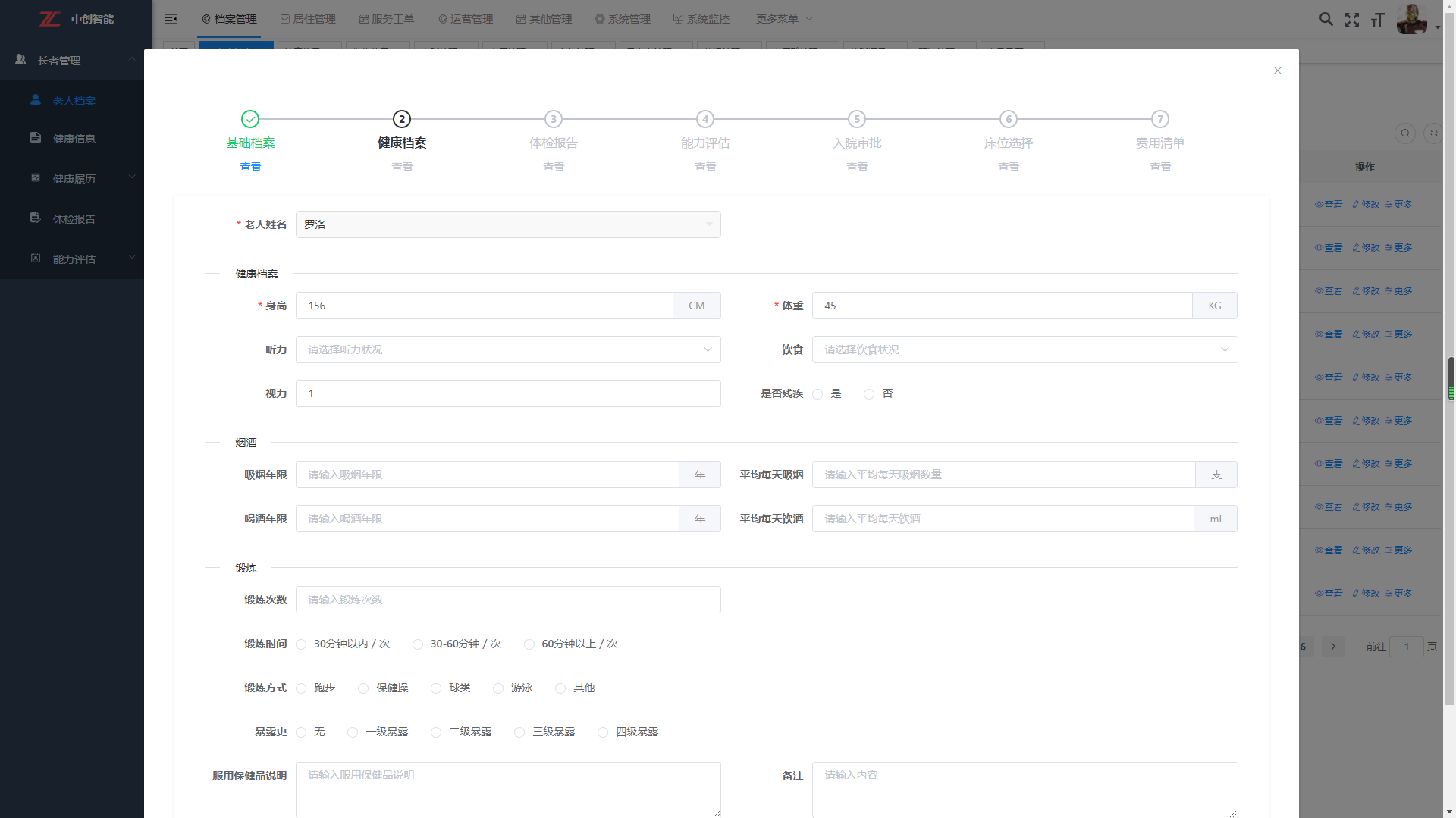Click the search magnifier icon in header
This screenshot has width=1456, height=818.
click(x=1326, y=20)
